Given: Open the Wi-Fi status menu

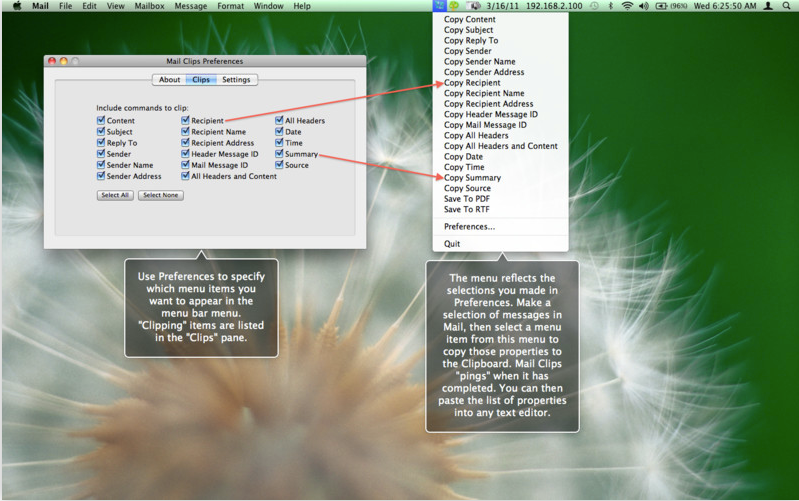Looking at the screenshot, I should coord(627,6).
